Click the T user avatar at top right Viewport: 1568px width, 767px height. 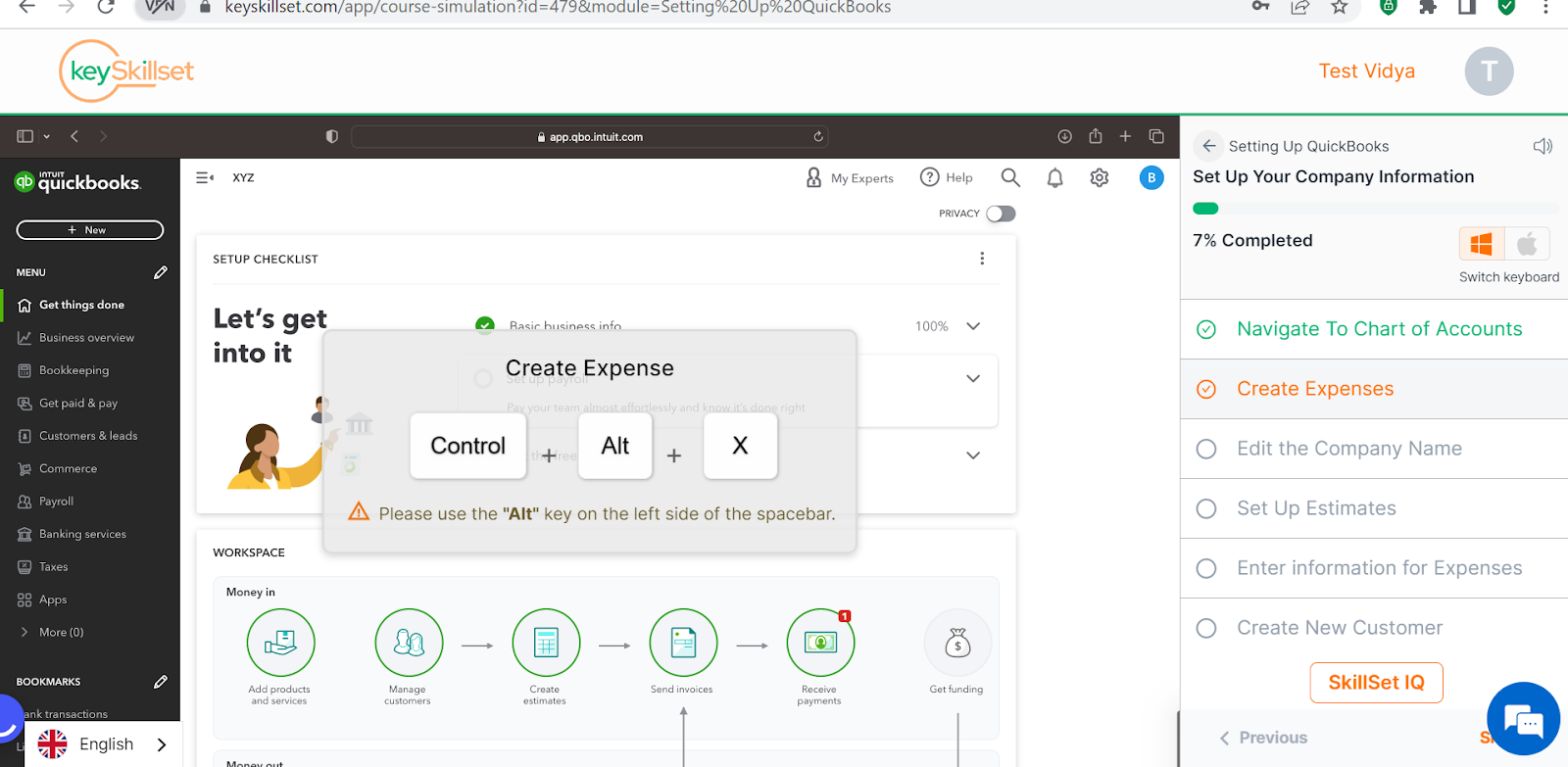(1489, 72)
